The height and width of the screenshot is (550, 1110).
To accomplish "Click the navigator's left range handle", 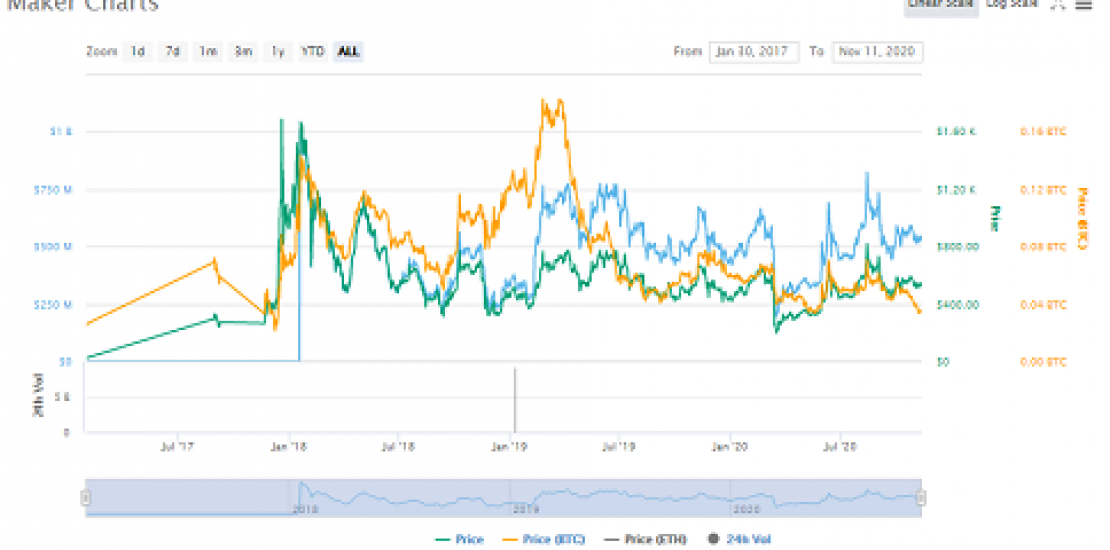I will coord(86,498).
